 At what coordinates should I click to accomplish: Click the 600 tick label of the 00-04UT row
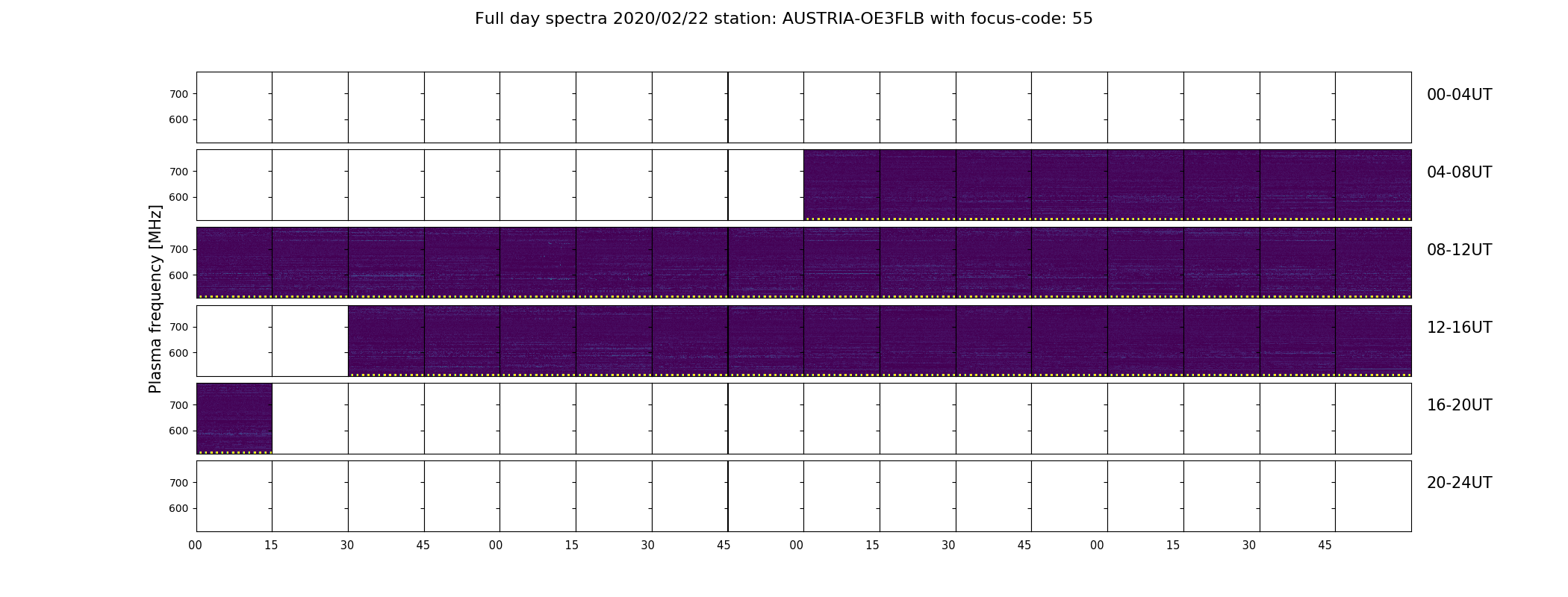coord(178,119)
